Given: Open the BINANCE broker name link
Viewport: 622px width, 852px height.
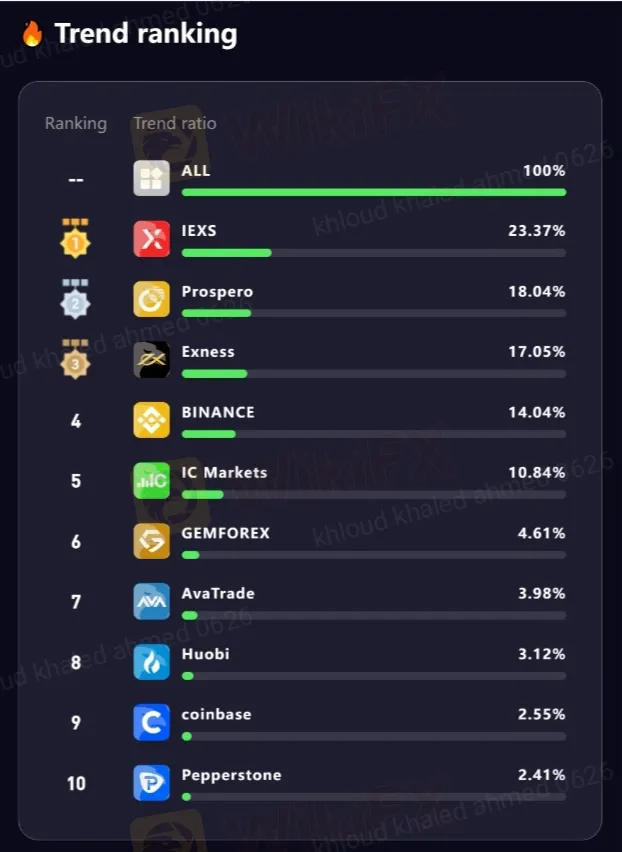Looking at the screenshot, I should coord(218,412).
